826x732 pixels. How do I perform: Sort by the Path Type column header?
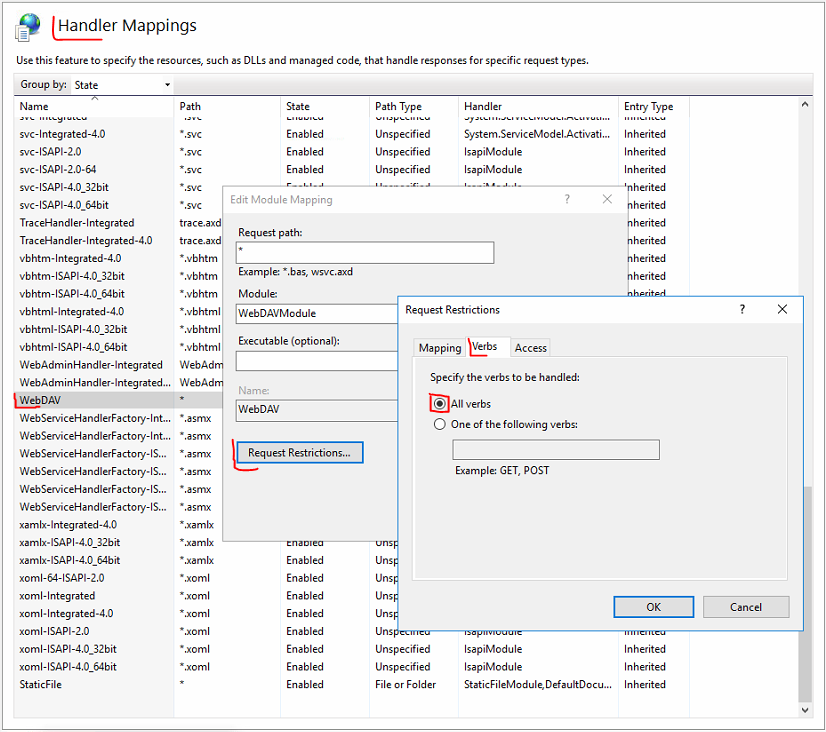pos(414,106)
